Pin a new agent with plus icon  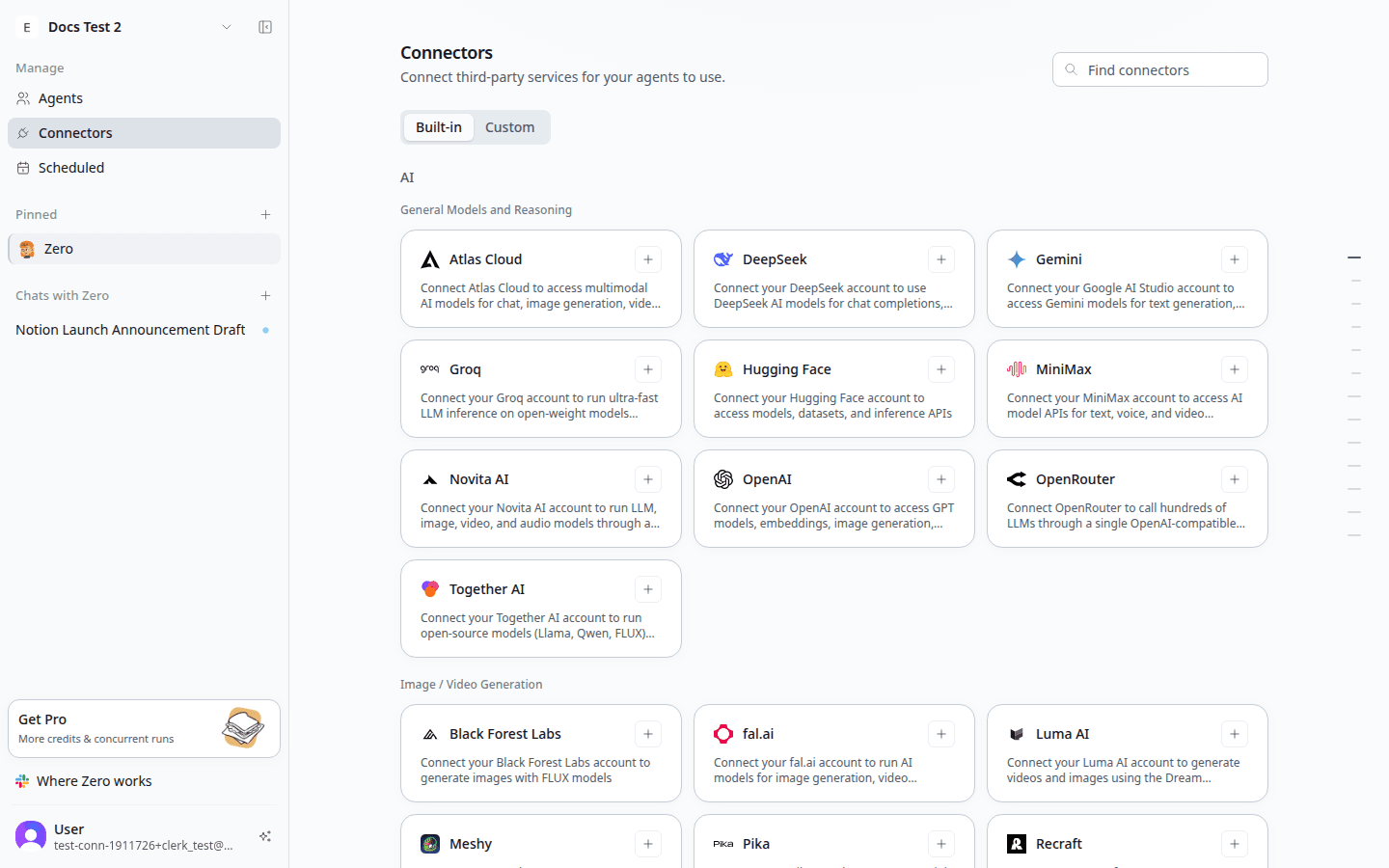click(265, 214)
